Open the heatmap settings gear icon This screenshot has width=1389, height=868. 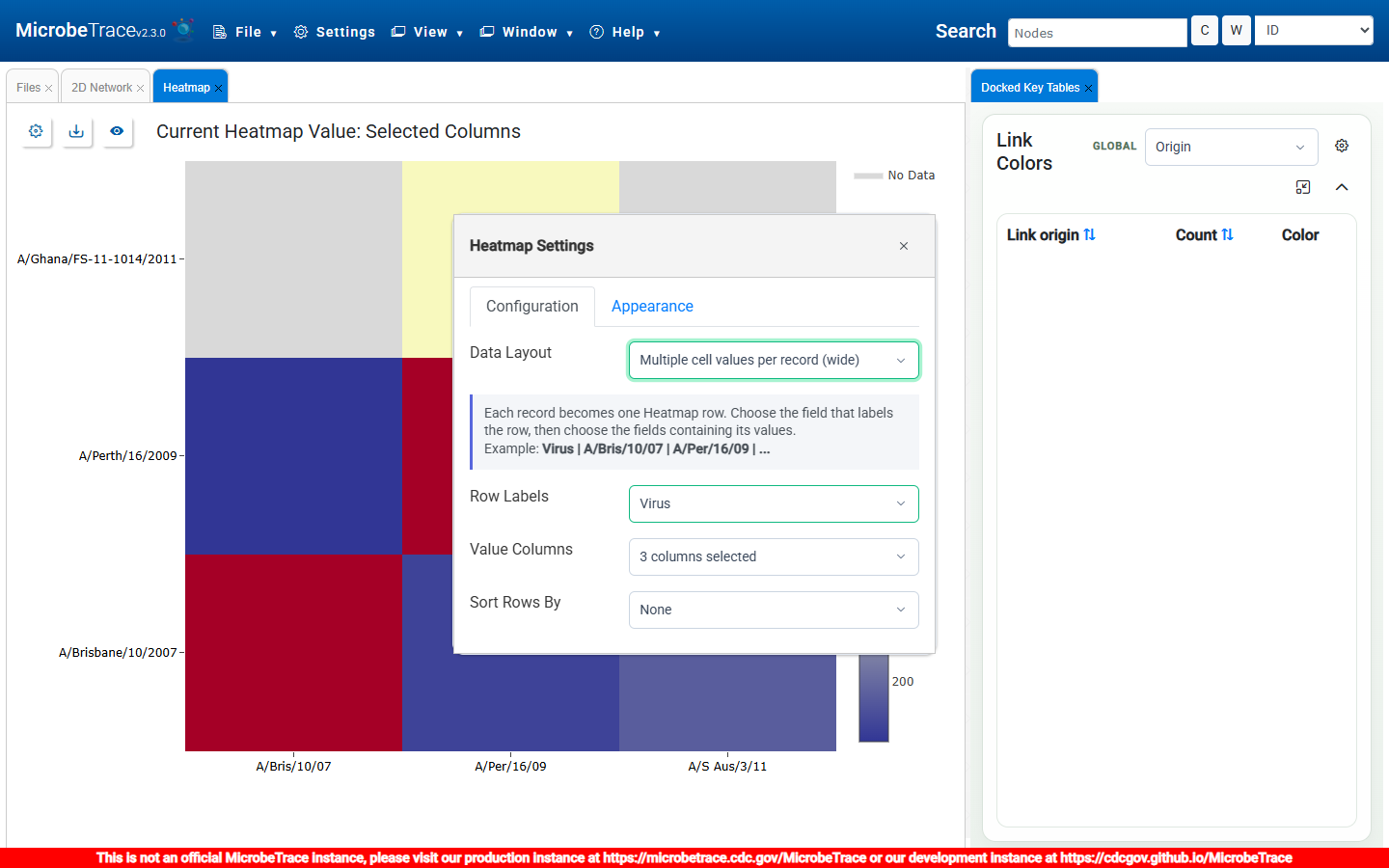[x=36, y=131]
